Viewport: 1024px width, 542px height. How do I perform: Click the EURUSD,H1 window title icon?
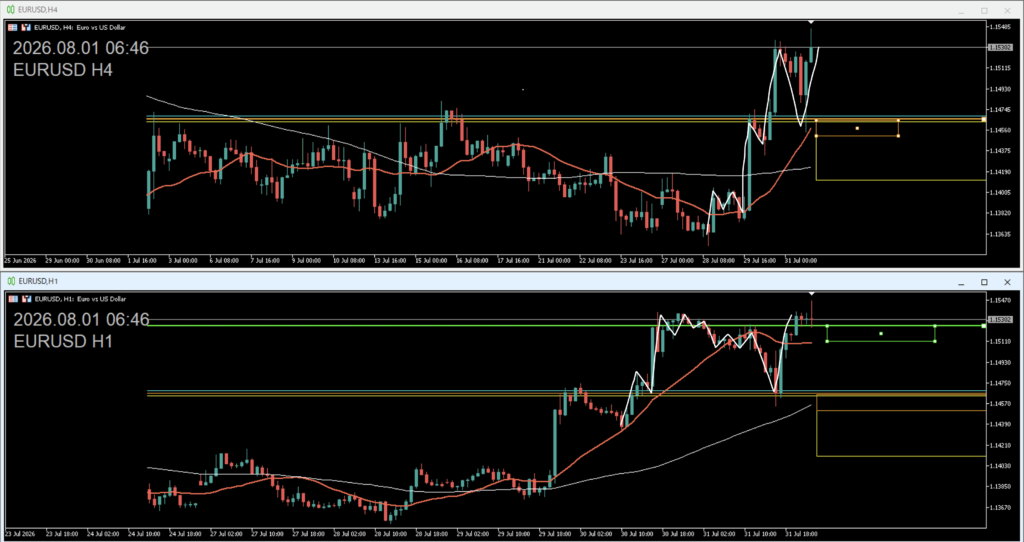[12, 281]
